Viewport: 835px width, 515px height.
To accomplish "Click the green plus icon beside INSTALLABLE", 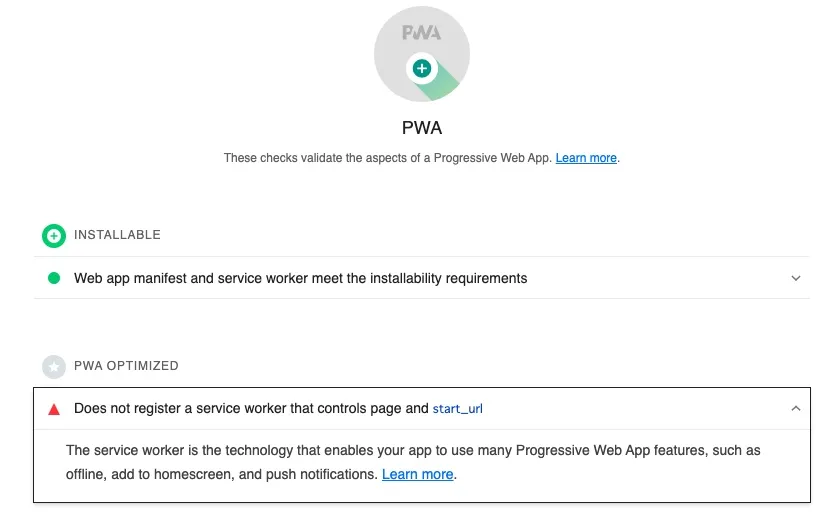I will click(x=53, y=235).
